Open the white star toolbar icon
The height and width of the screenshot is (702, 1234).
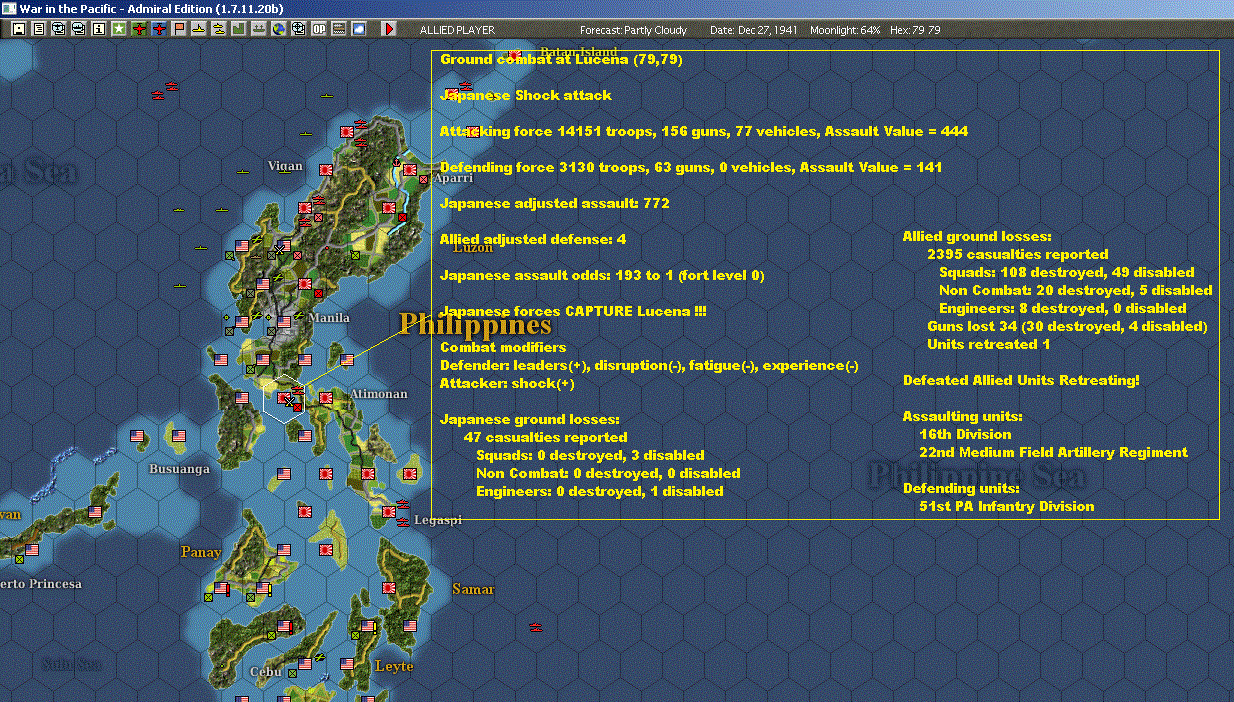tap(119, 29)
